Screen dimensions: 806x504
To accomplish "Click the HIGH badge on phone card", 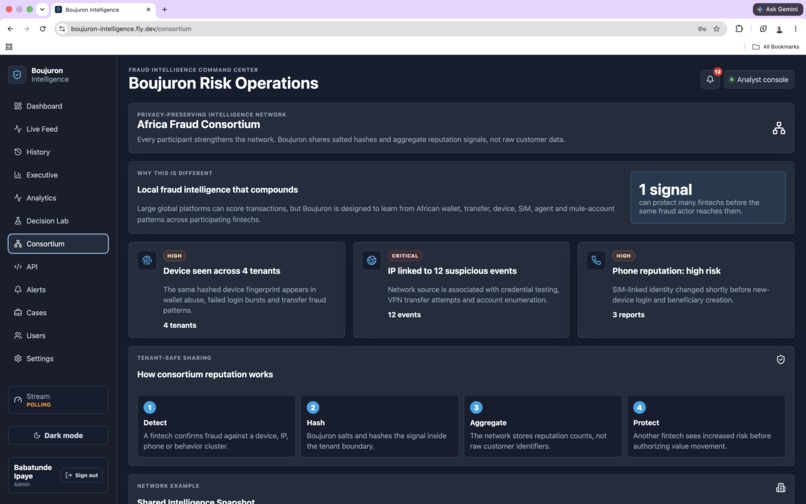I will (624, 256).
